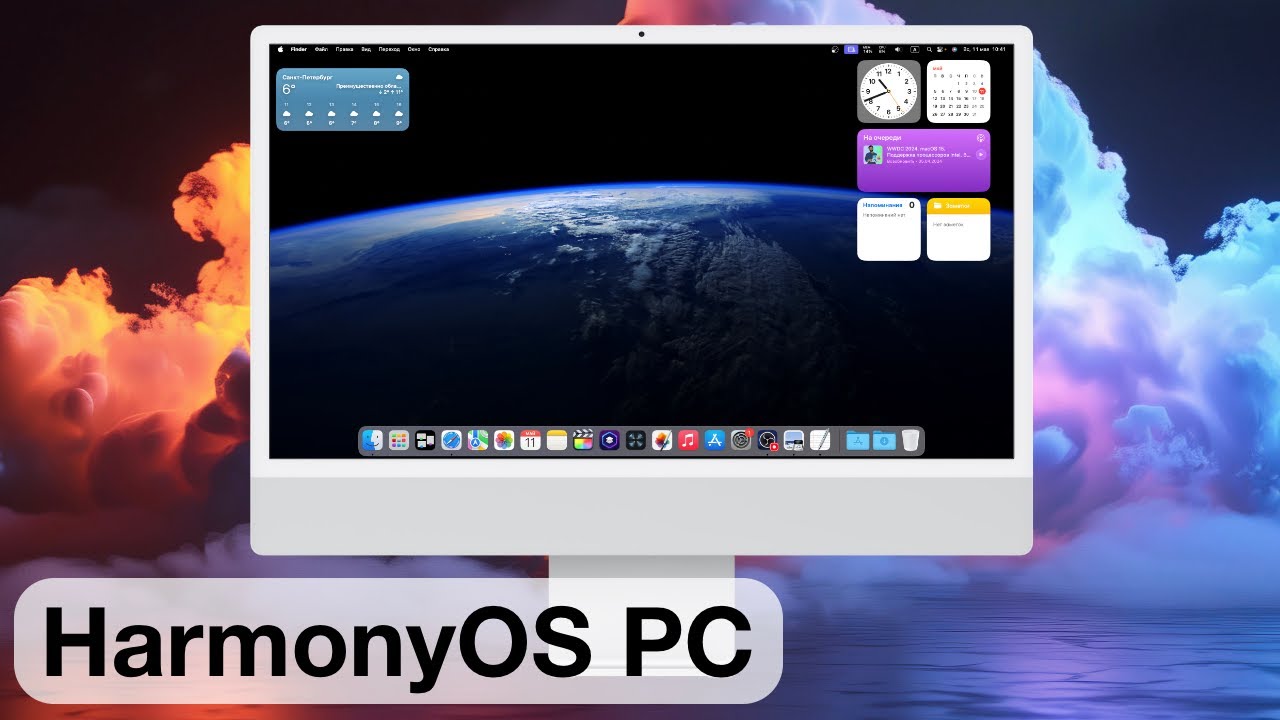1280x720 pixels.
Task: Open the Applications folder stack in dock
Action: (857, 440)
